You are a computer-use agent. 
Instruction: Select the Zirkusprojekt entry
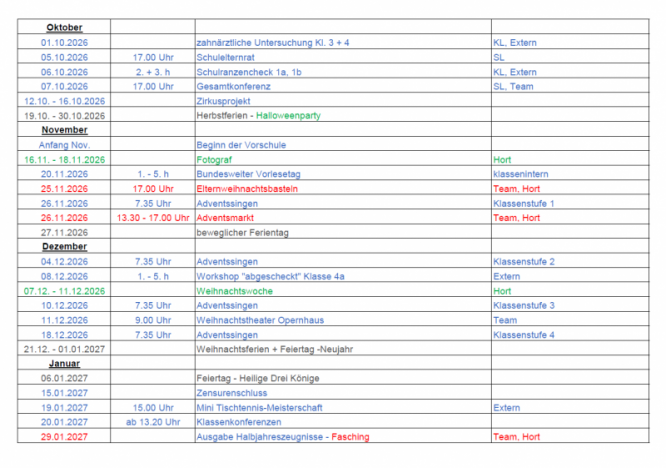click(x=223, y=101)
